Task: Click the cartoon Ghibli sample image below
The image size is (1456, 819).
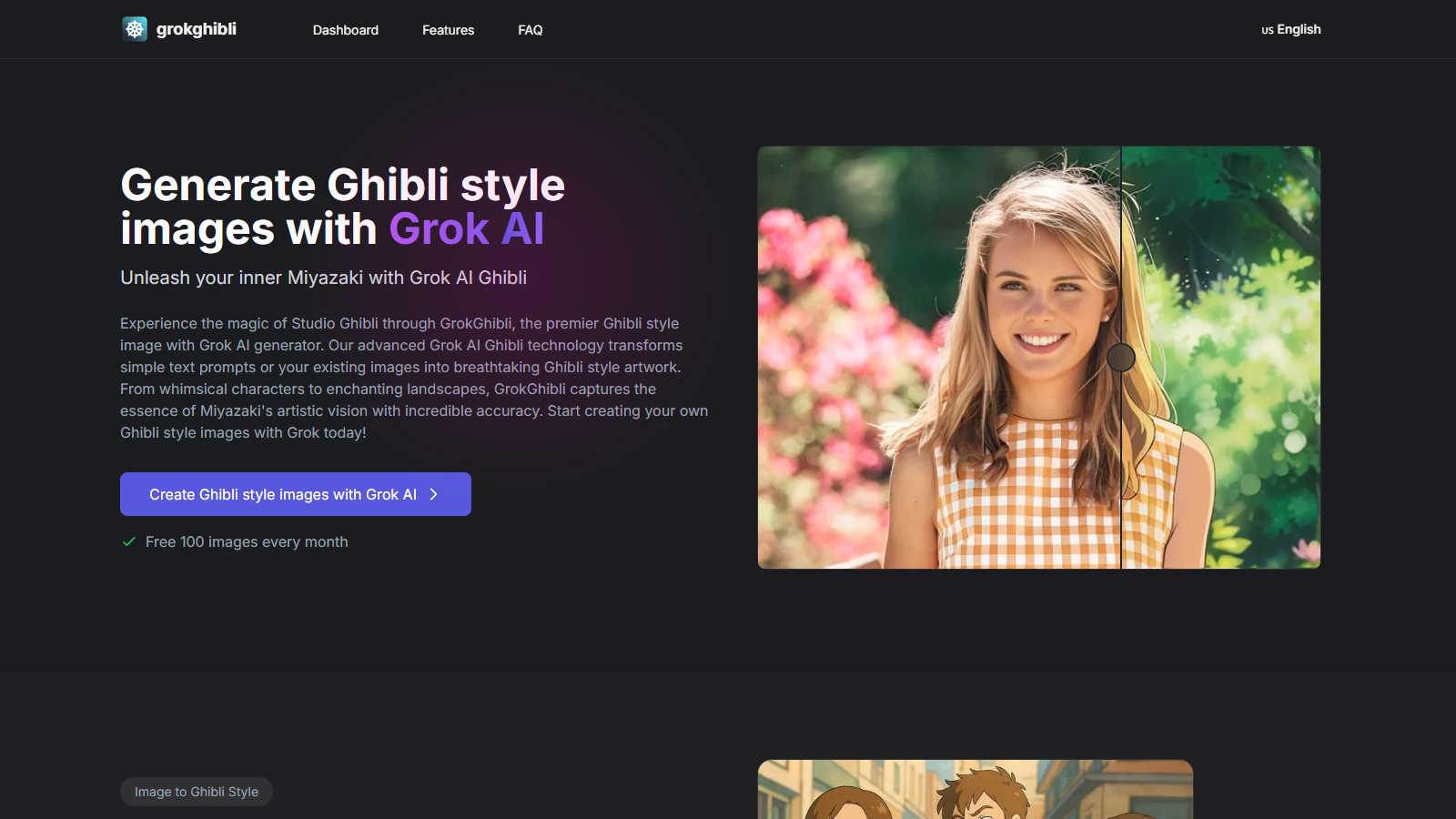Action: 976,789
